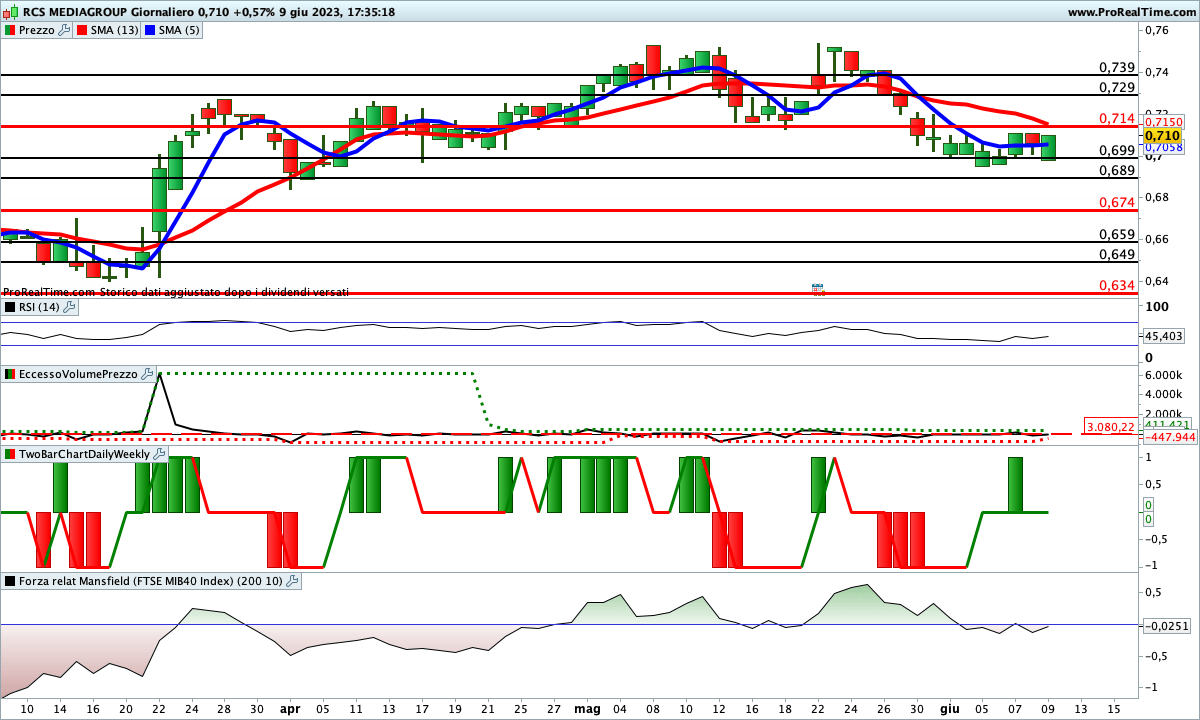
Task: Open the www.ProRealTime.com link
Action: (1131, 12)
